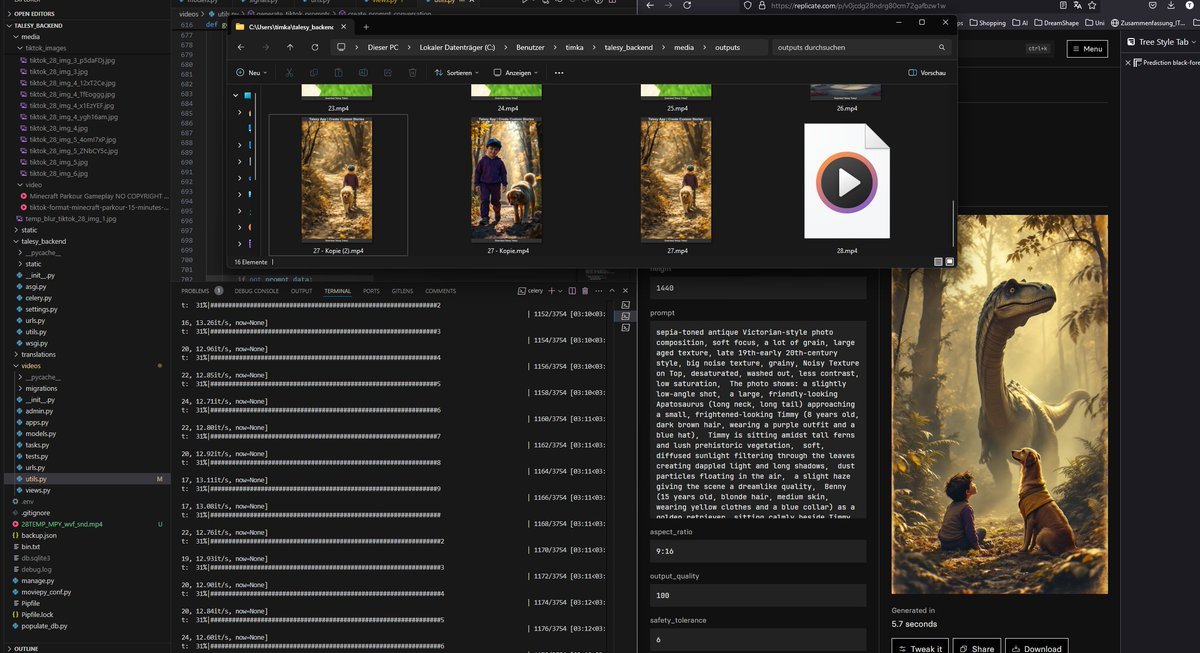Click the Share button on Replicate
This screenshot has width=1200, height=653.
[977, 648]
